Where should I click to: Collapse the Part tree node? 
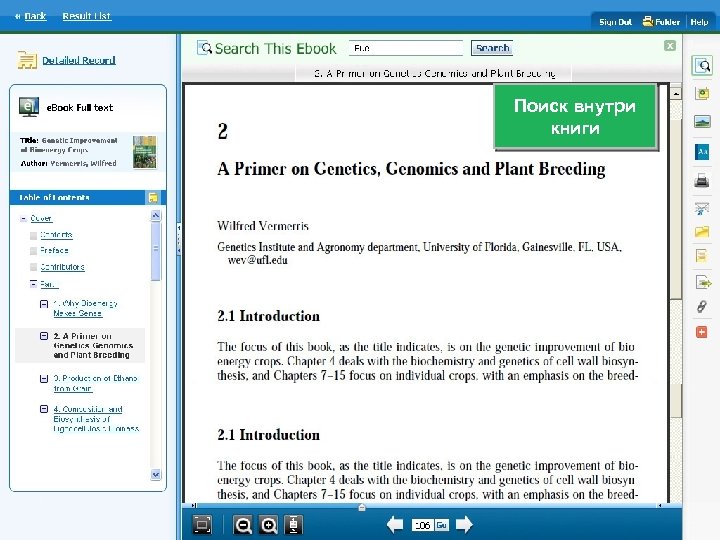coord(33,284)
